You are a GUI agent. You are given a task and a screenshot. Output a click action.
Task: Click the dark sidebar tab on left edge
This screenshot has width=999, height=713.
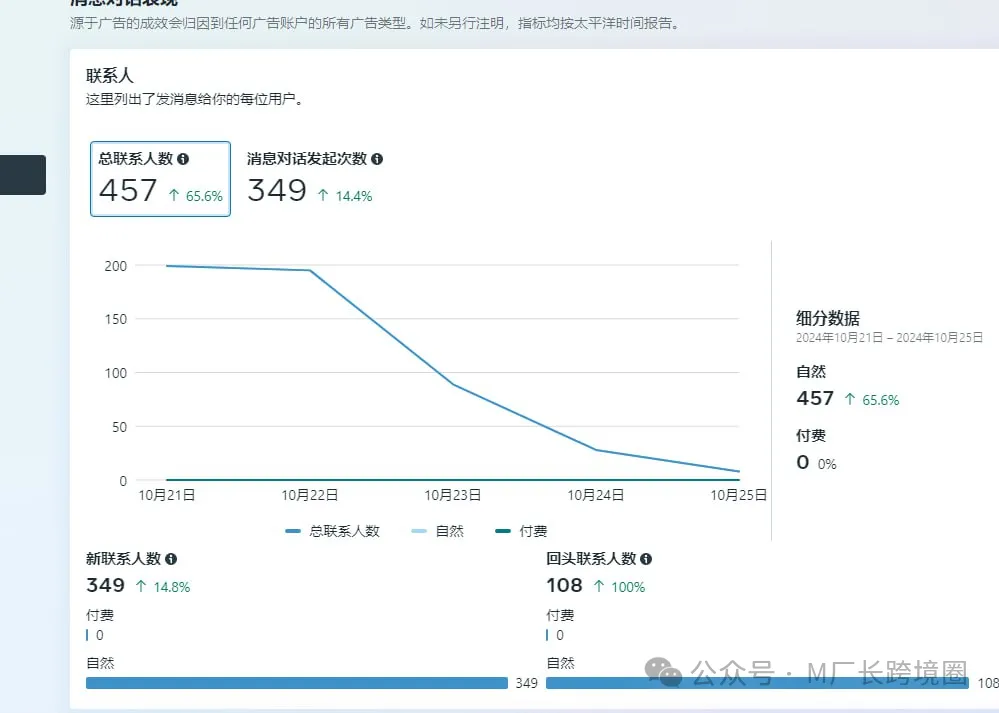pos(23,175)
